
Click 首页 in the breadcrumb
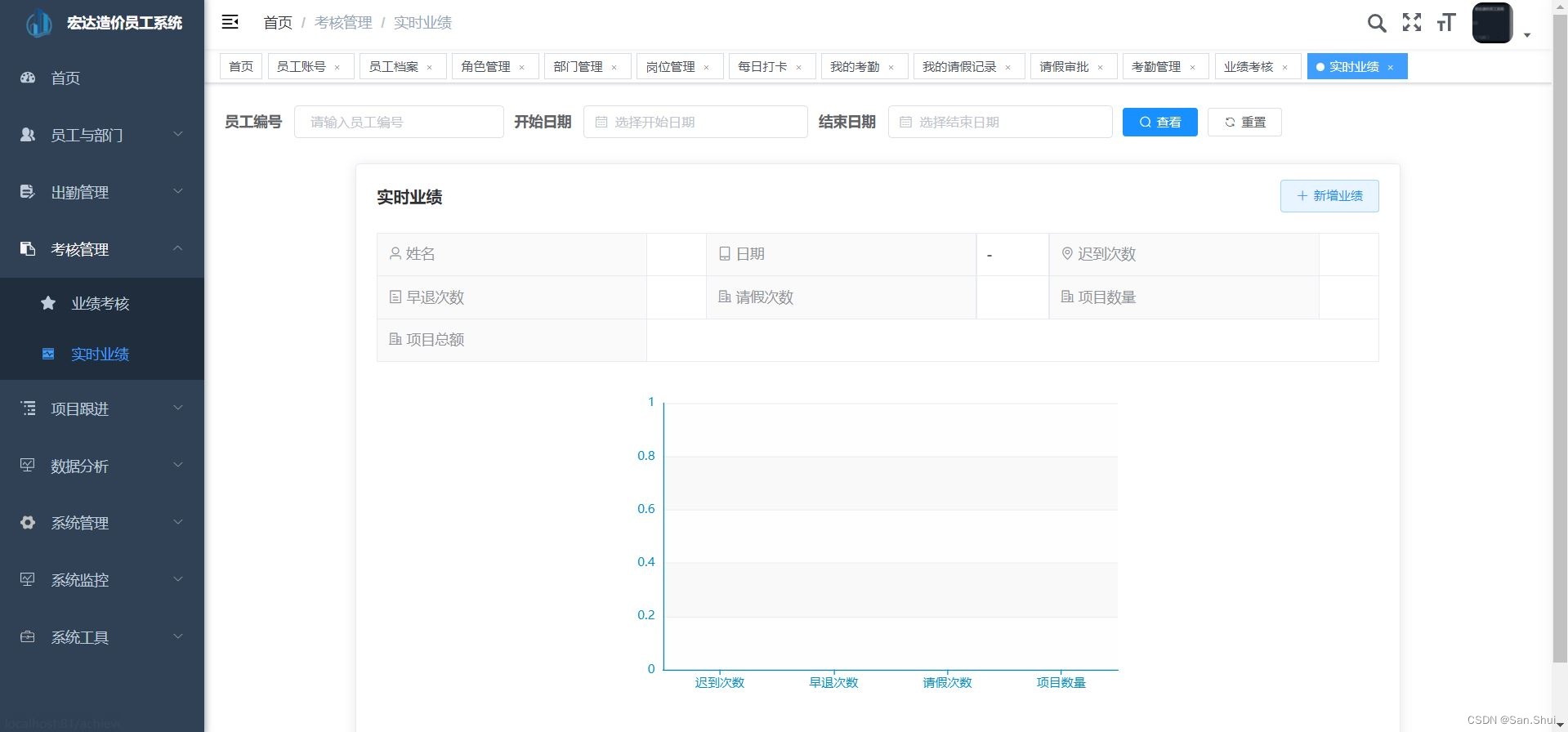click(x=278, y=23)
